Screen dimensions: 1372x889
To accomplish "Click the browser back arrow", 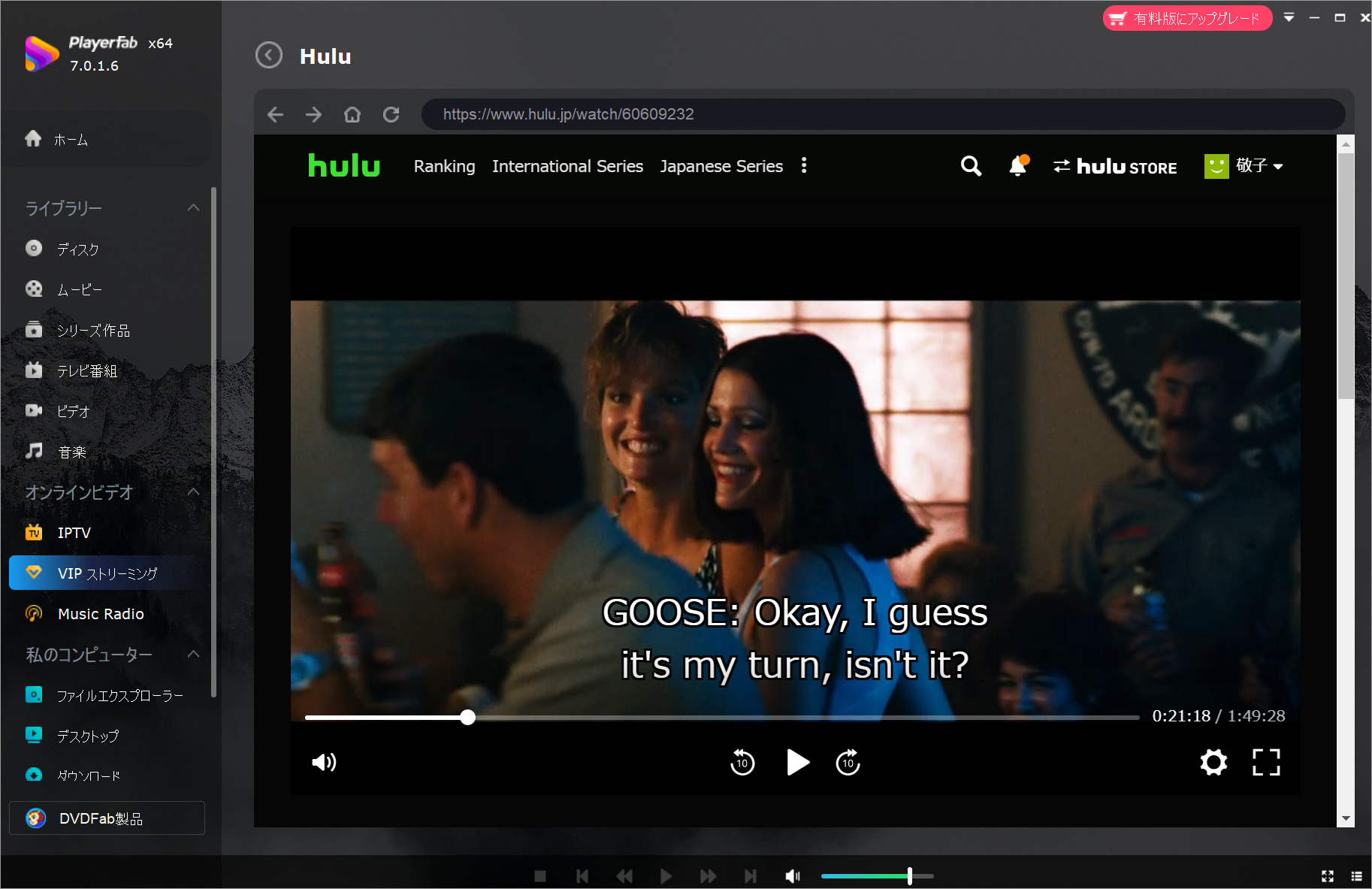I will [x=276, y=114].
